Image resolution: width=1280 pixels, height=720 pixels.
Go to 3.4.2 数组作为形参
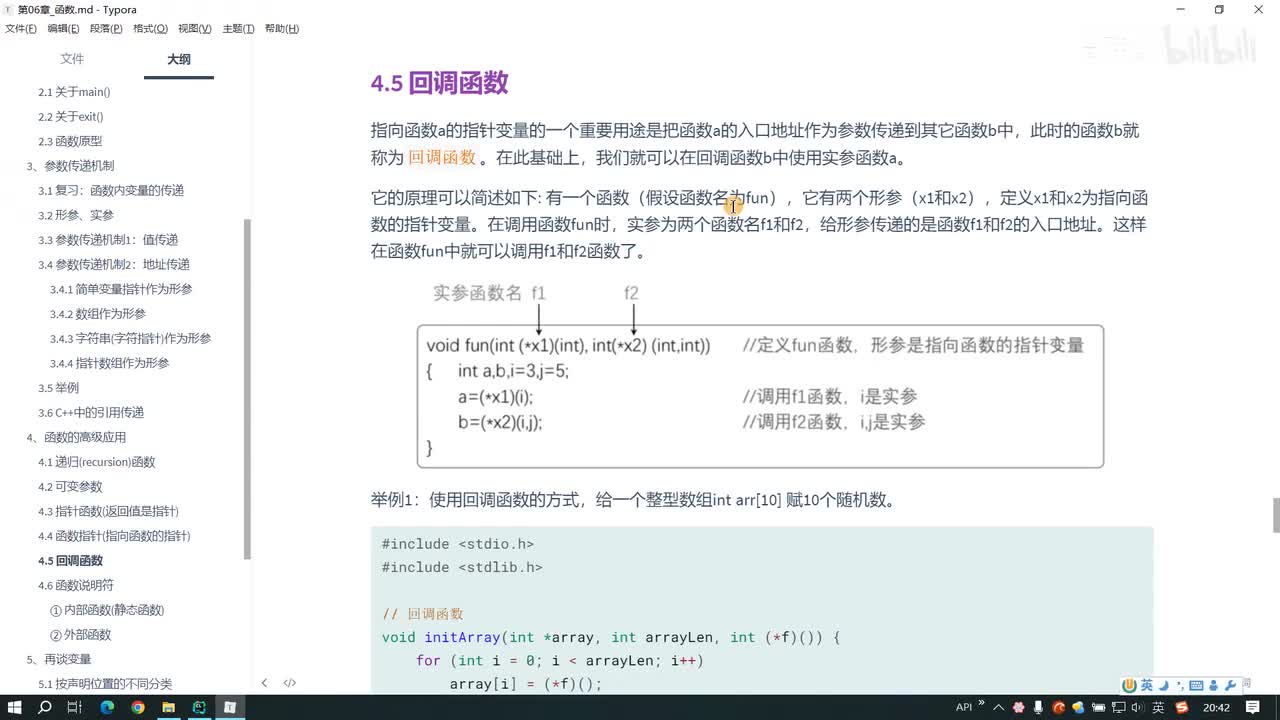click(x=98, y=314)
